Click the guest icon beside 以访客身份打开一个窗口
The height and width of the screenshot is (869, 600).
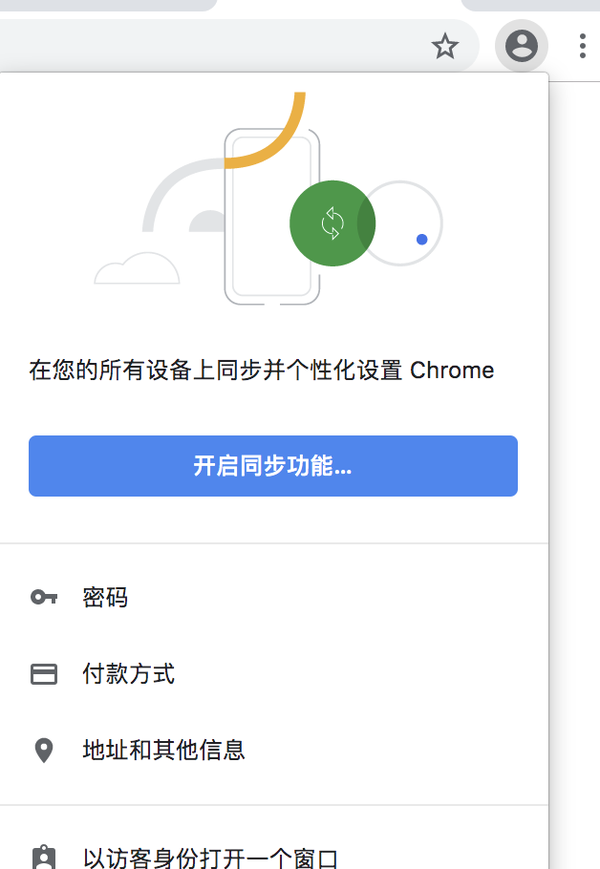pyautogui.click(x=43, y=857)
